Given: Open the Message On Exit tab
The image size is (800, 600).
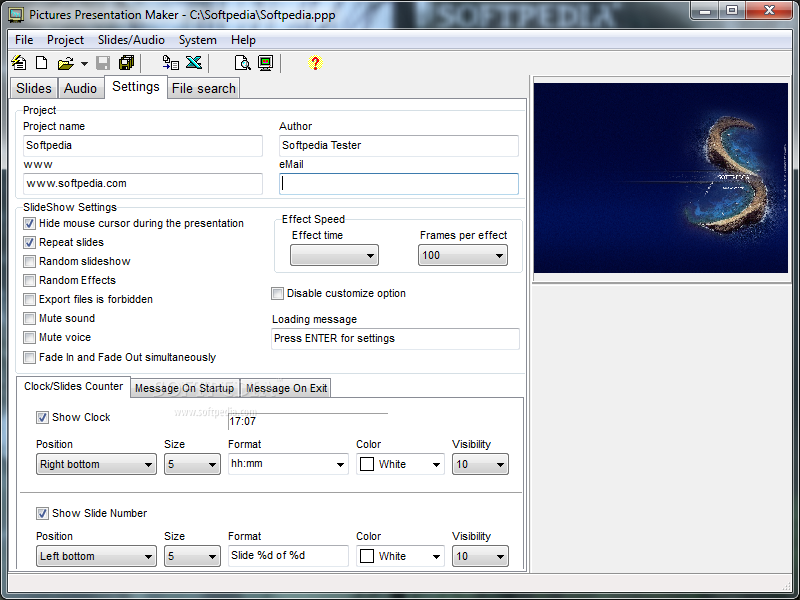Looking at the screenshot, I should (286, 388).
